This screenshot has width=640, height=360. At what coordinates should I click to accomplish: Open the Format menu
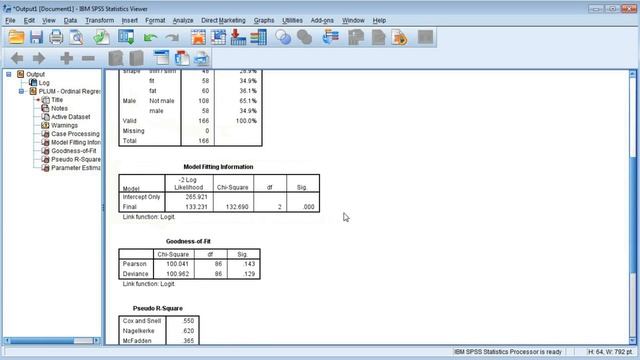coord(155,20)
